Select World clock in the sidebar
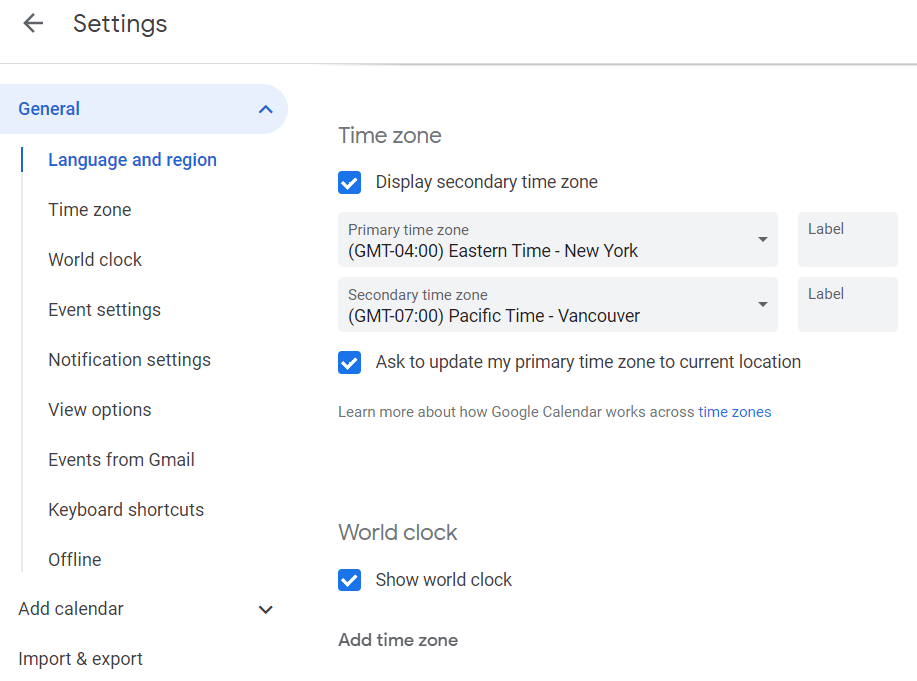Viewport: 917px width, 681px height. tap(95, 260)
